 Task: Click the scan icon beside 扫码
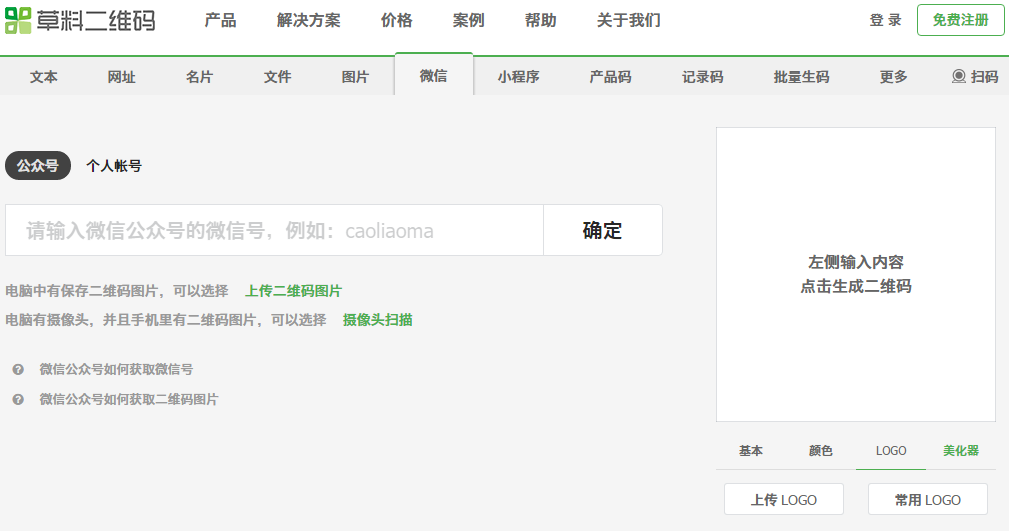[x=959, y=77]
